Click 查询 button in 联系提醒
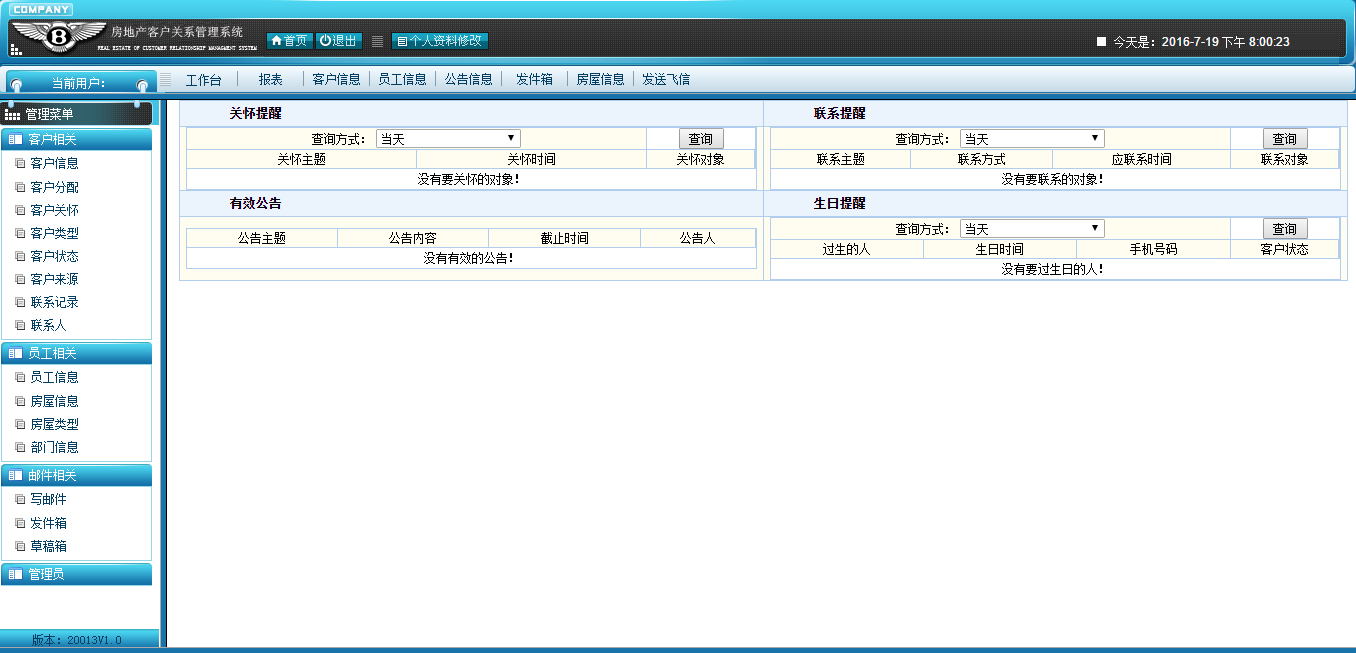The width and height of the screenshot is (1356, 653). [1285, 139]
